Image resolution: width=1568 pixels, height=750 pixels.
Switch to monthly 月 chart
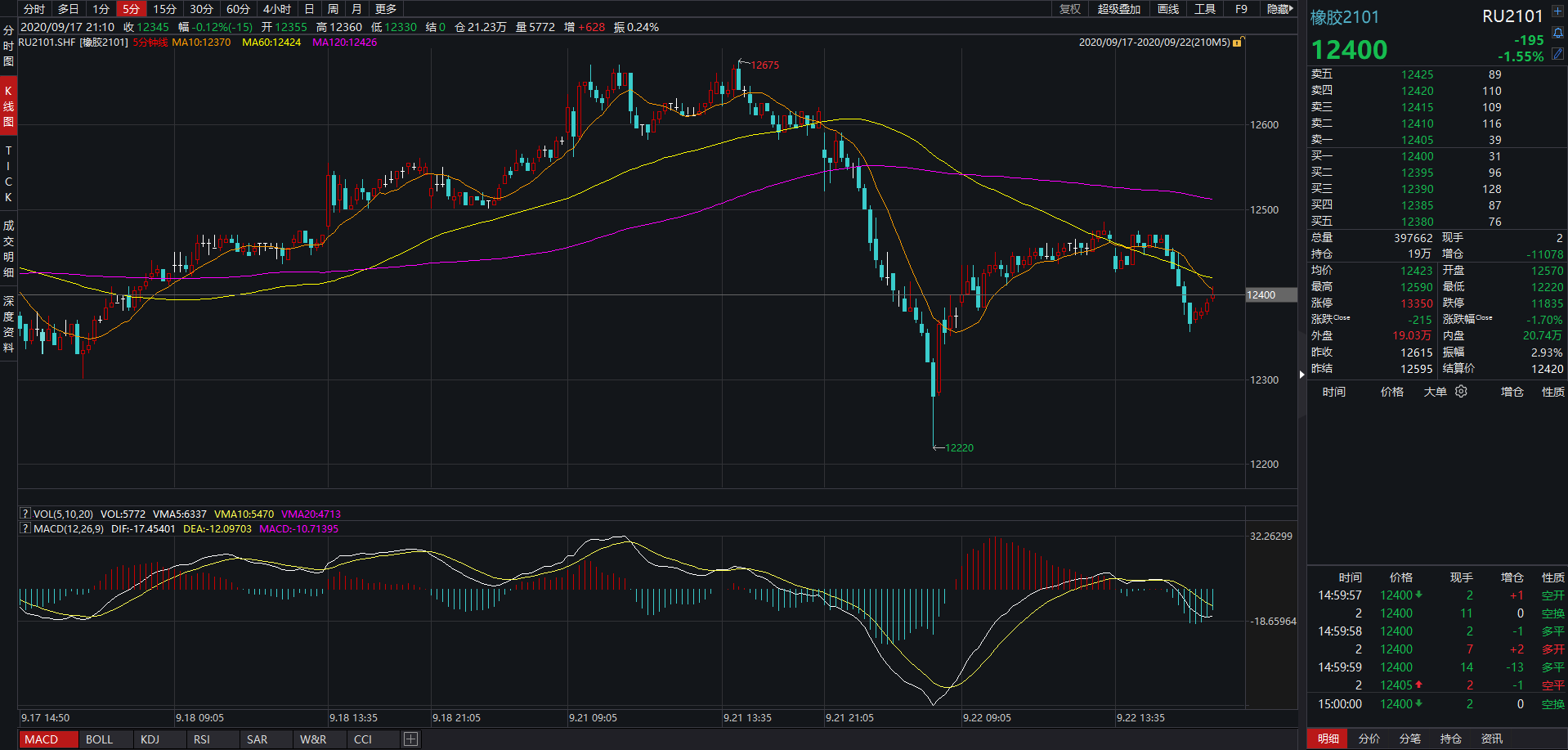coord(356,9)
